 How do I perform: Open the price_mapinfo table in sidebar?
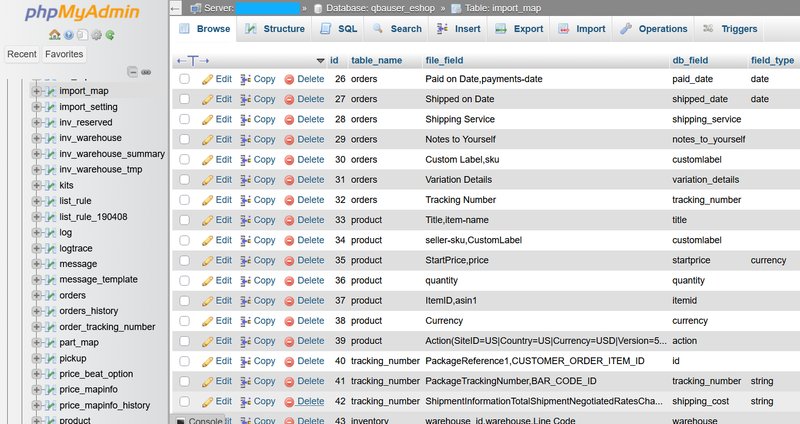pos(88,389)
